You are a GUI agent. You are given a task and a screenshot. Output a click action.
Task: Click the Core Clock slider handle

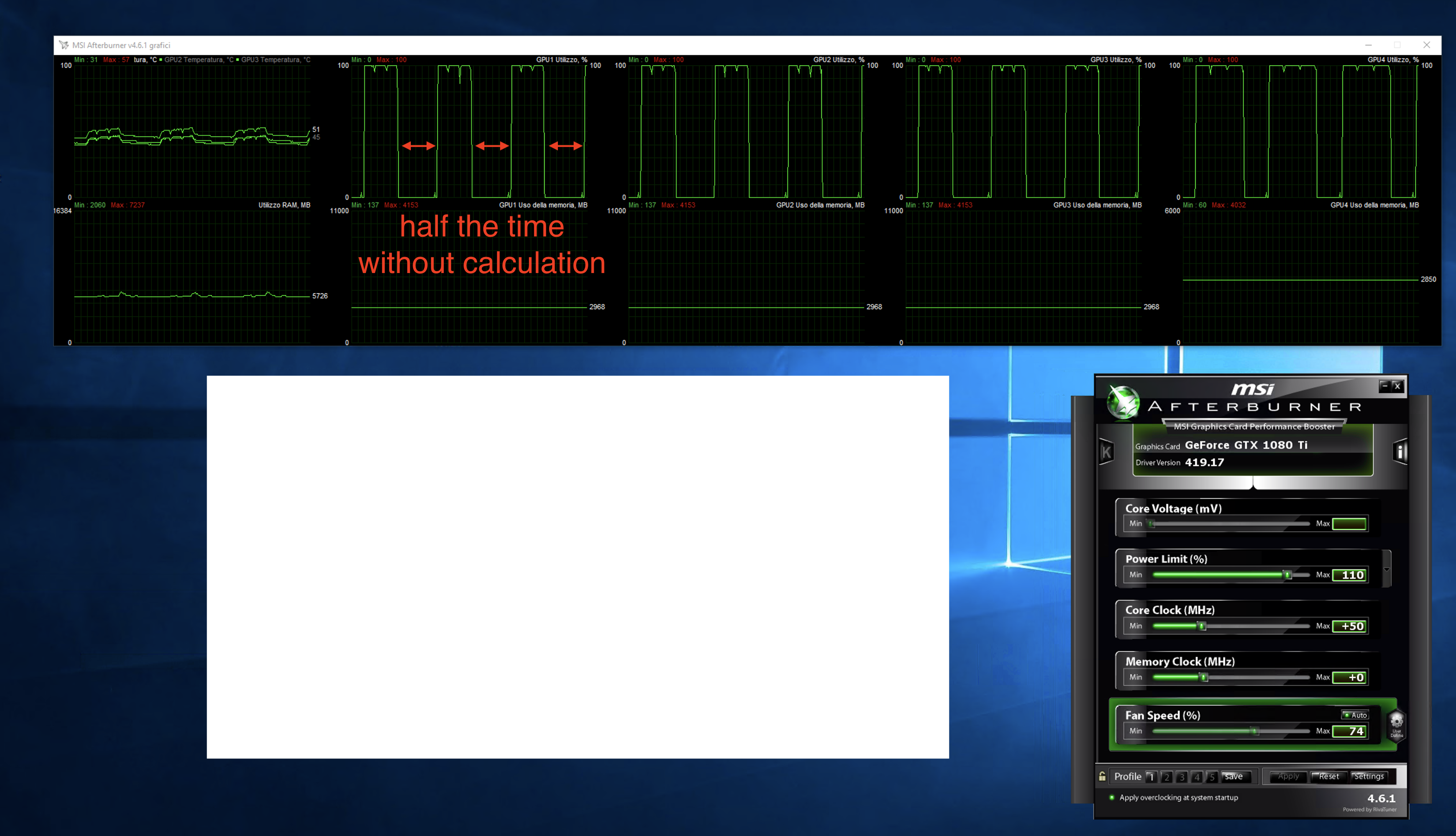point(1202,626)
